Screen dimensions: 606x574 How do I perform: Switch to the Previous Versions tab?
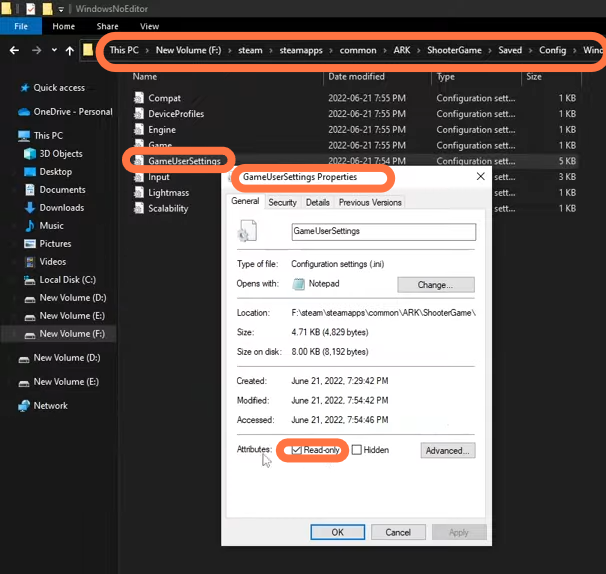[x=370, y=202]
